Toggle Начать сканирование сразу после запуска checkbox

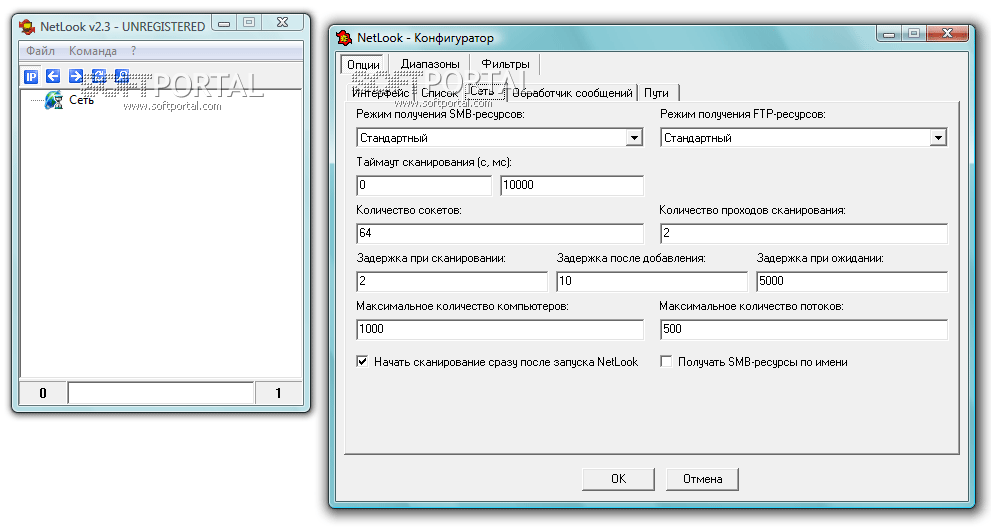tap(362, 362)
